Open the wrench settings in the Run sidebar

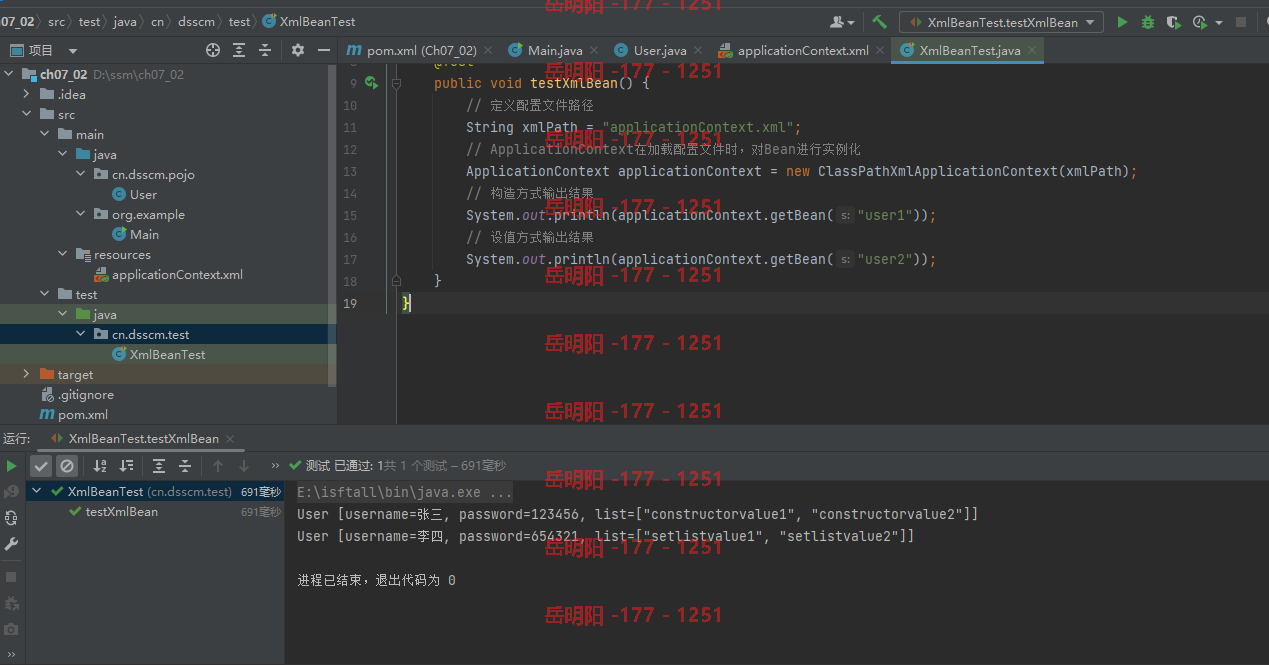click(x=11, y=544)
